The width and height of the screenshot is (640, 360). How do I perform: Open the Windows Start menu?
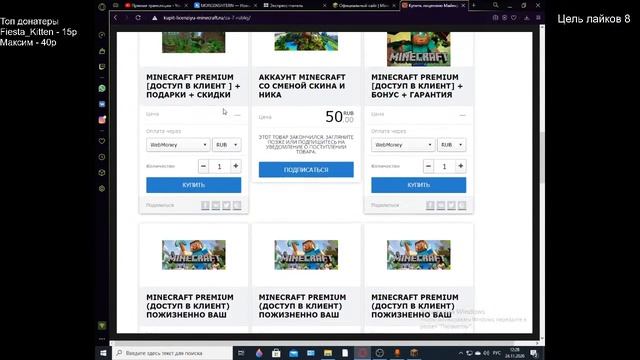click(x=103, y=353)
